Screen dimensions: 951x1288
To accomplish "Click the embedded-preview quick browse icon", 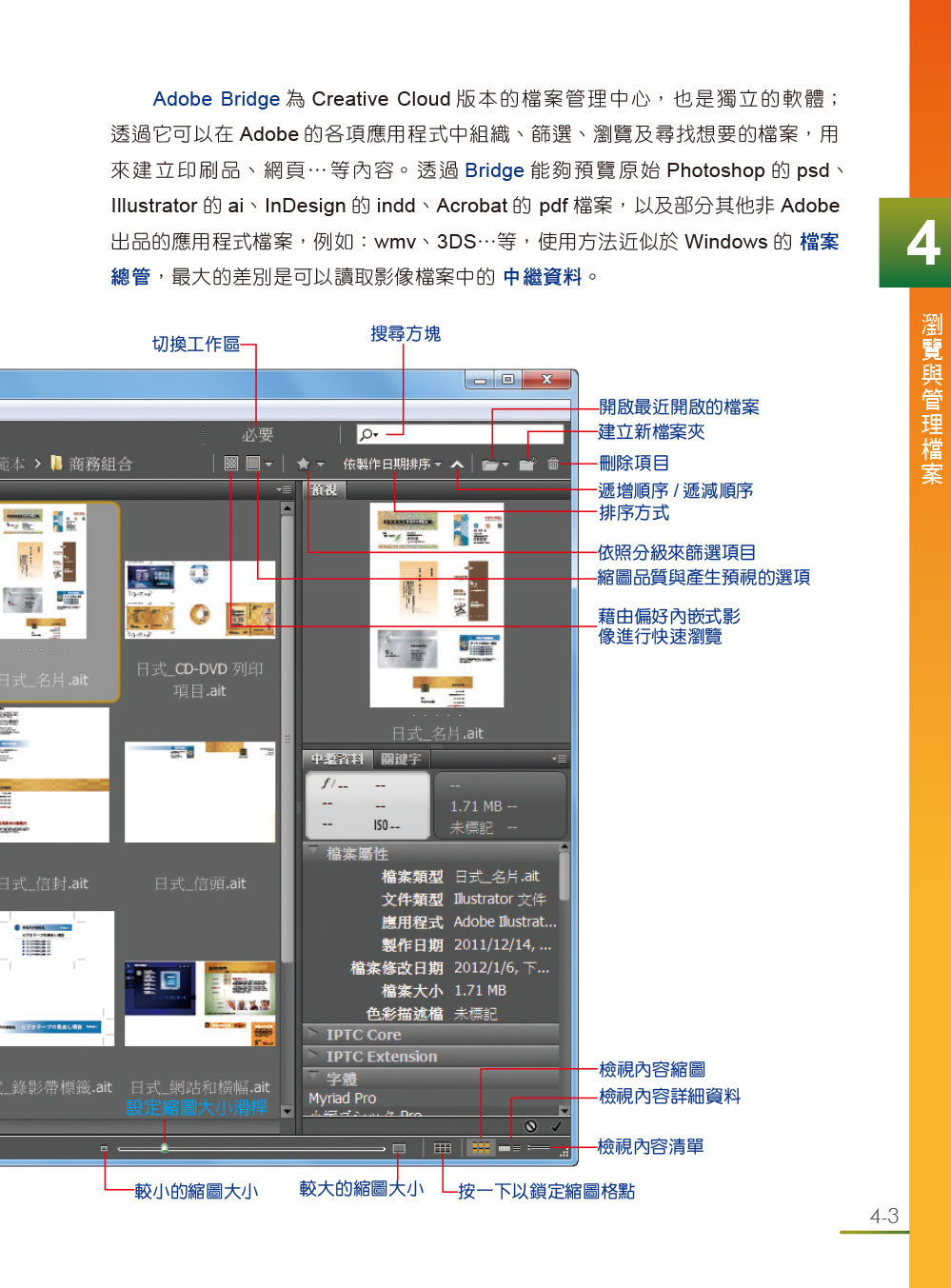I will point(230,464).
